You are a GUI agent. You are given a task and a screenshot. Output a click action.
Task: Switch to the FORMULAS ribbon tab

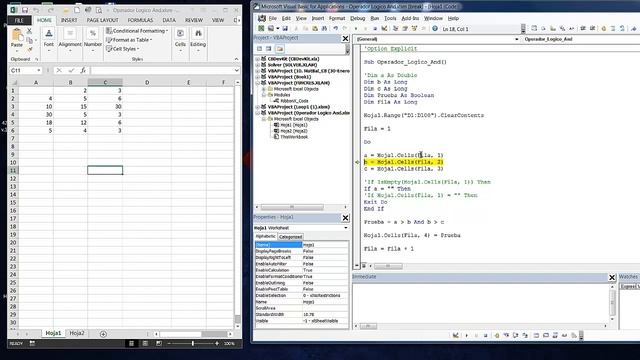coord(140,20)
